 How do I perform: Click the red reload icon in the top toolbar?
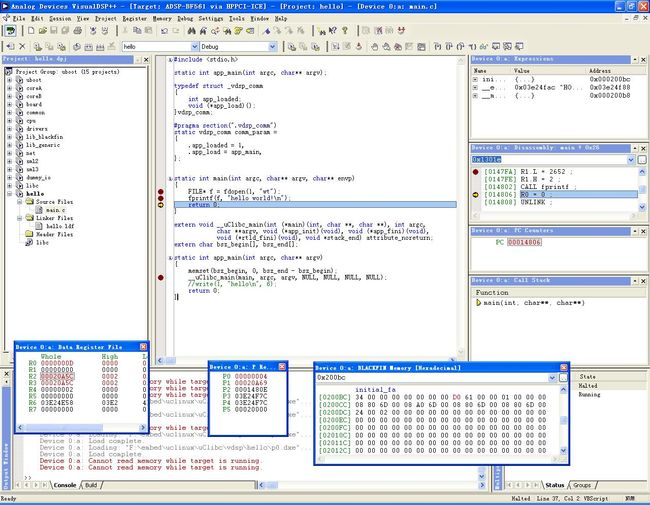[x=401, y=31]
